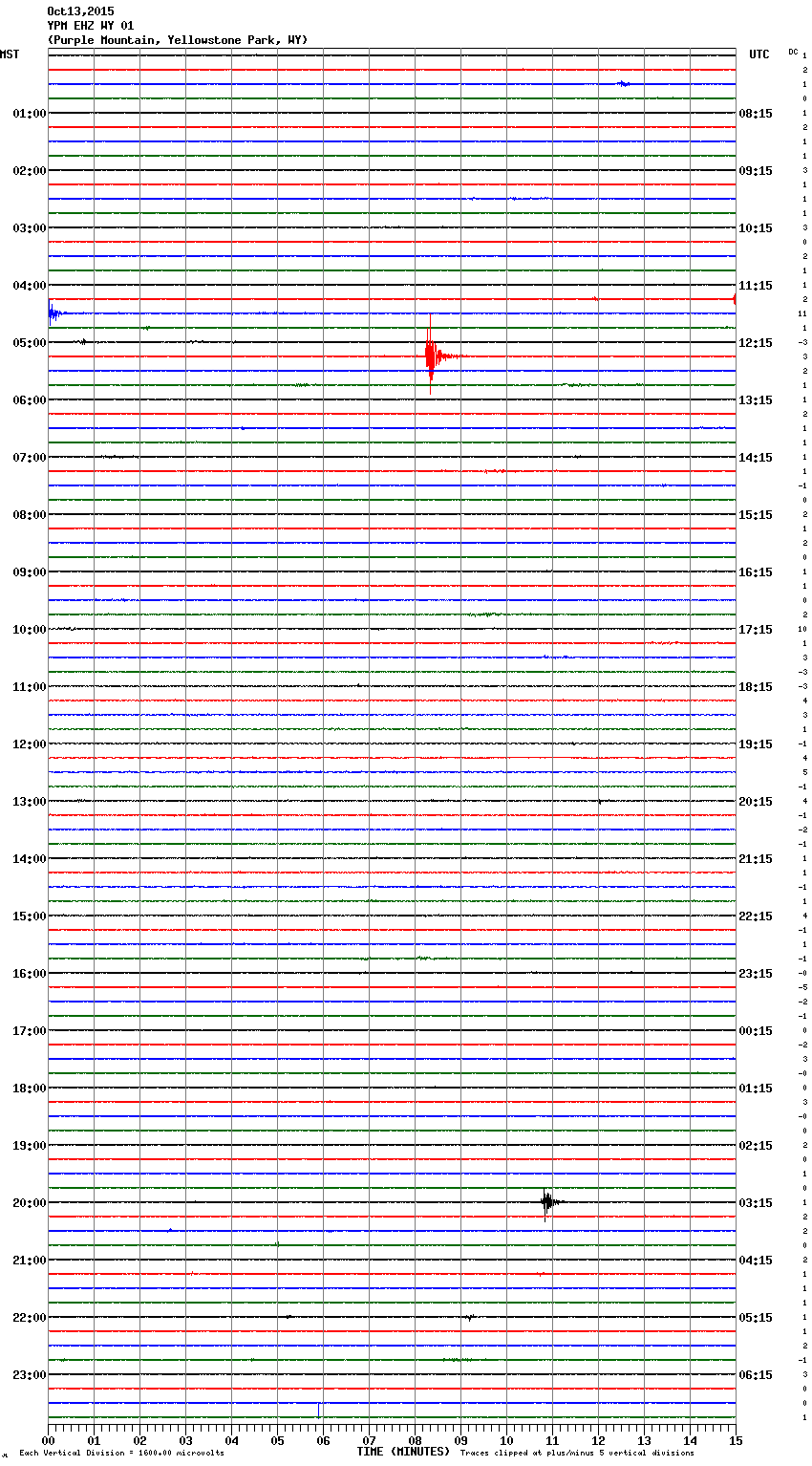The height and width of the screenshot is (1466, 812).
Task: Click minute-axis tick label 00
Action: pos(48,1440)
